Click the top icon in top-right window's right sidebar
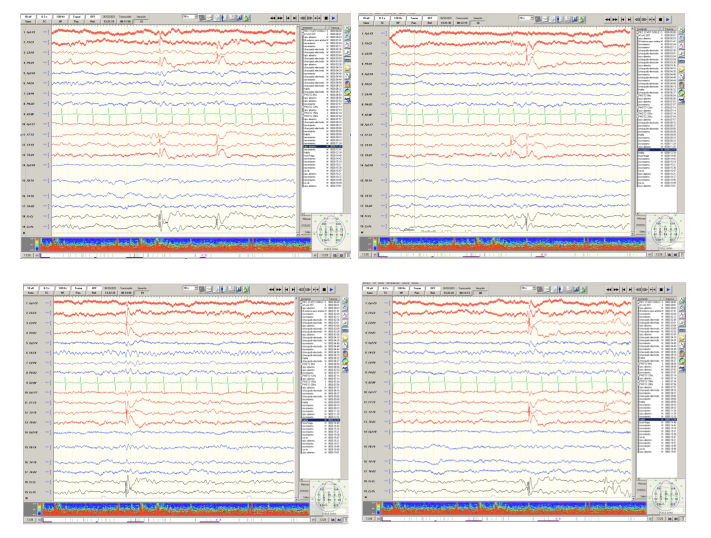 tap(682, 32)
